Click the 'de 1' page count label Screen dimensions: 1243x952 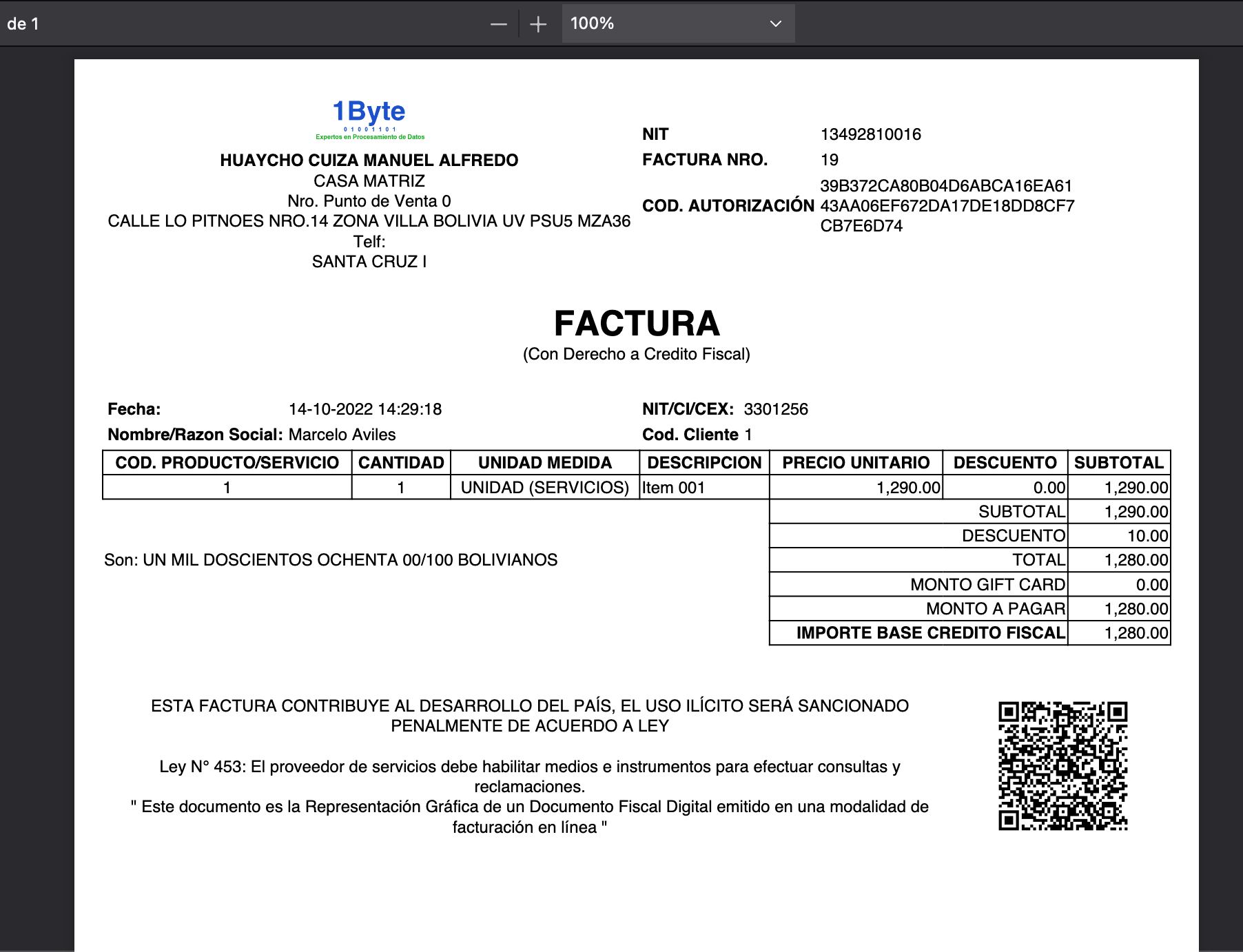click(23, 24)
